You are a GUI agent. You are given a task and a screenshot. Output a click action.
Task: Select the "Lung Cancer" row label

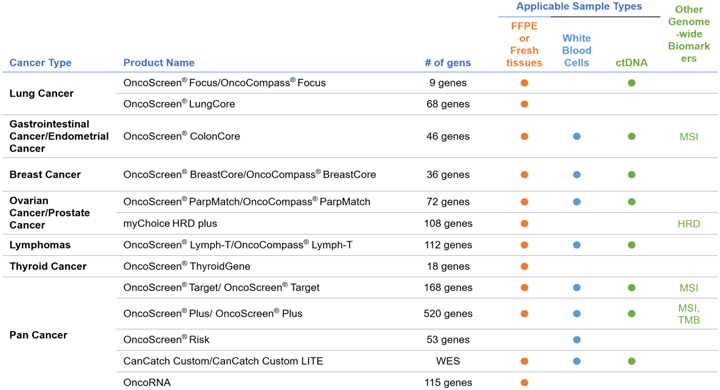click(41, 93)
